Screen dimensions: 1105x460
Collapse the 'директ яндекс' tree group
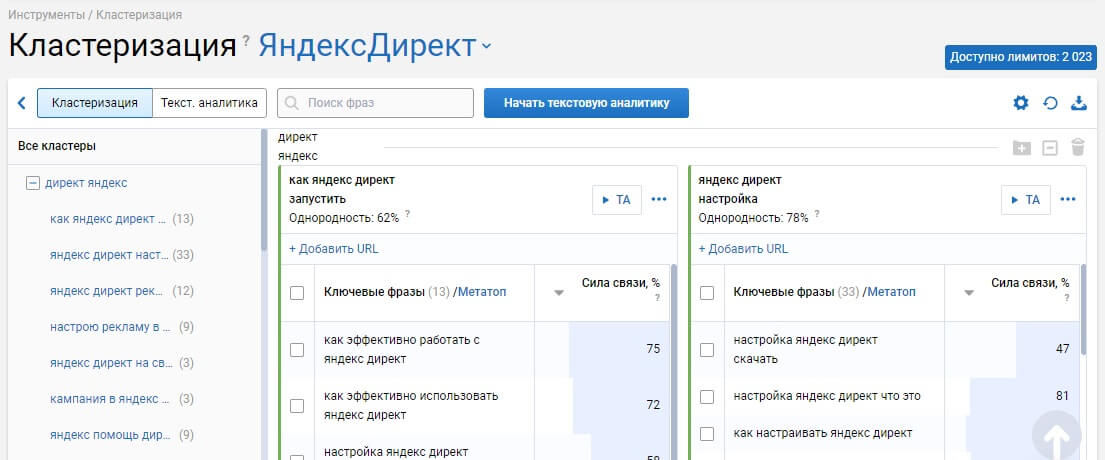32,183
